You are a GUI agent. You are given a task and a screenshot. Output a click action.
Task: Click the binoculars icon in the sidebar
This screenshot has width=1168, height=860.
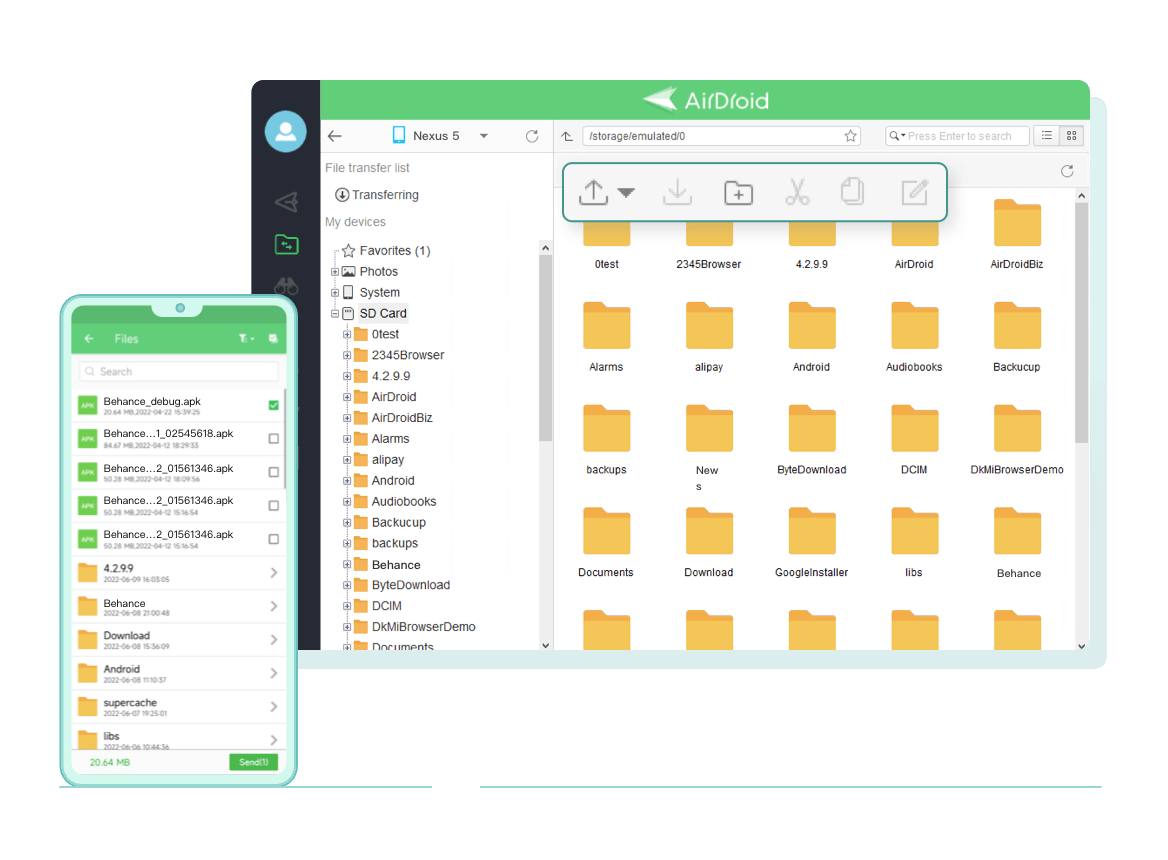pyautogui.click(x=286, y=287)
